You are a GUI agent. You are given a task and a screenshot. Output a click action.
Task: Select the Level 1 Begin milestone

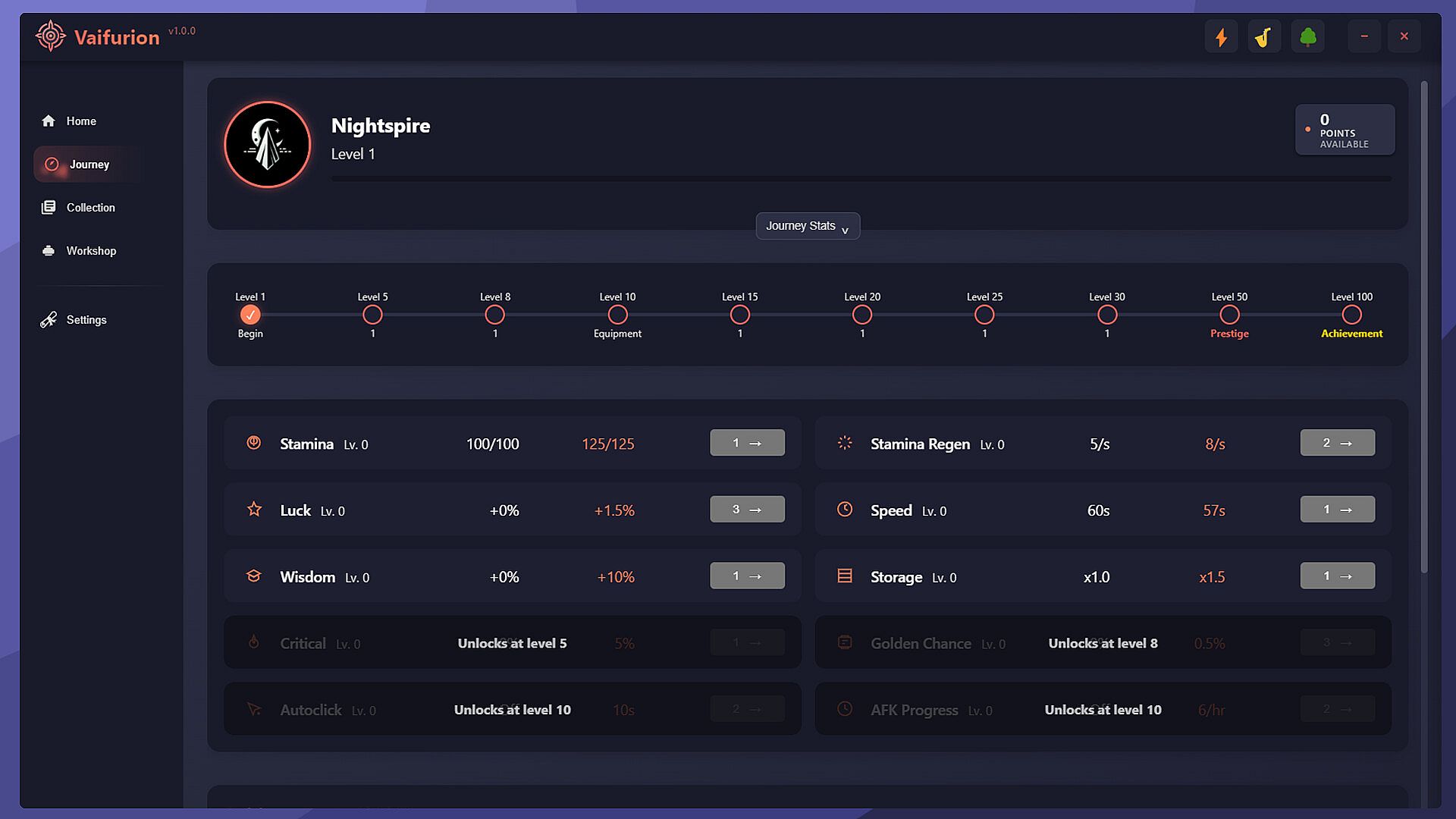coord(250,315)
